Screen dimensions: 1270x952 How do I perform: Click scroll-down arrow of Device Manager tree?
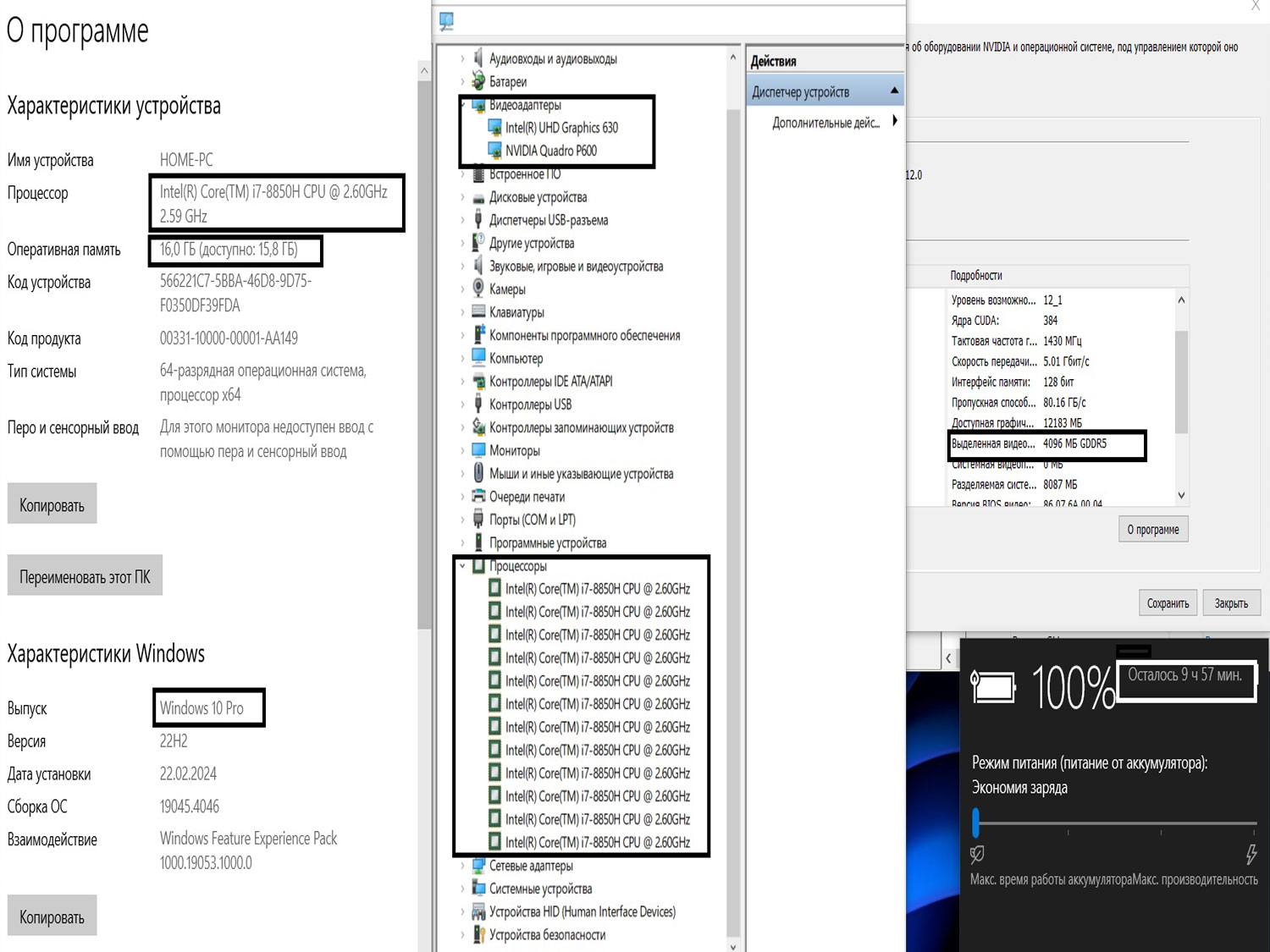pos(733,945)
